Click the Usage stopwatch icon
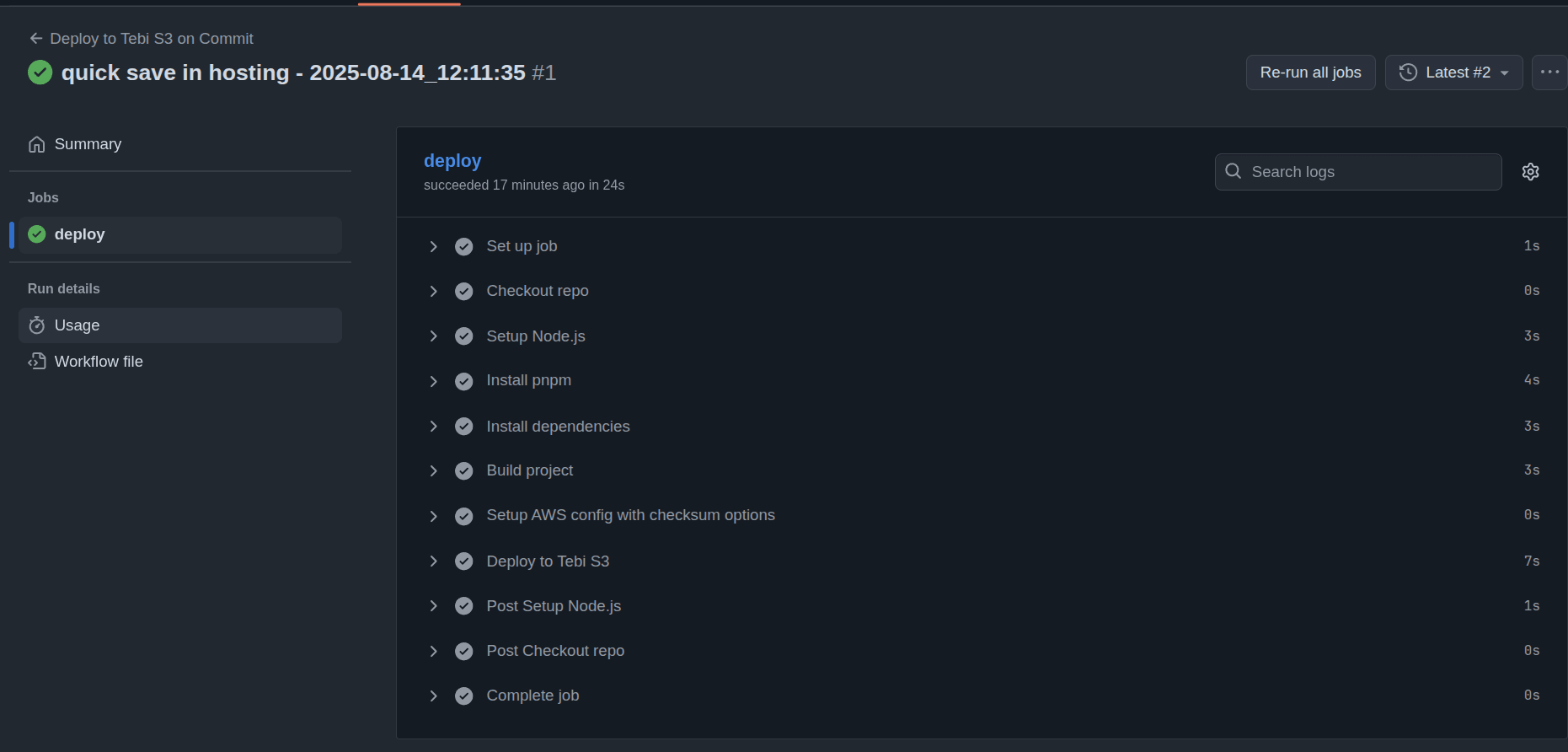This screenshot has height=752, width=1568. [36, 325]
